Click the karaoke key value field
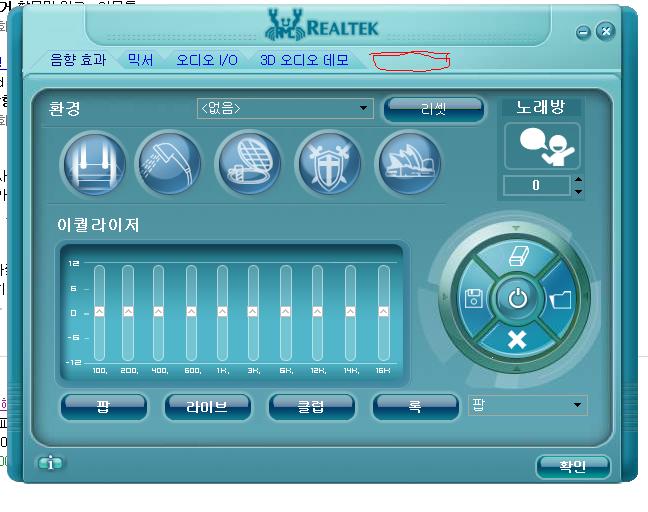Viewport: 648px width, 512px height. [536, 185]
